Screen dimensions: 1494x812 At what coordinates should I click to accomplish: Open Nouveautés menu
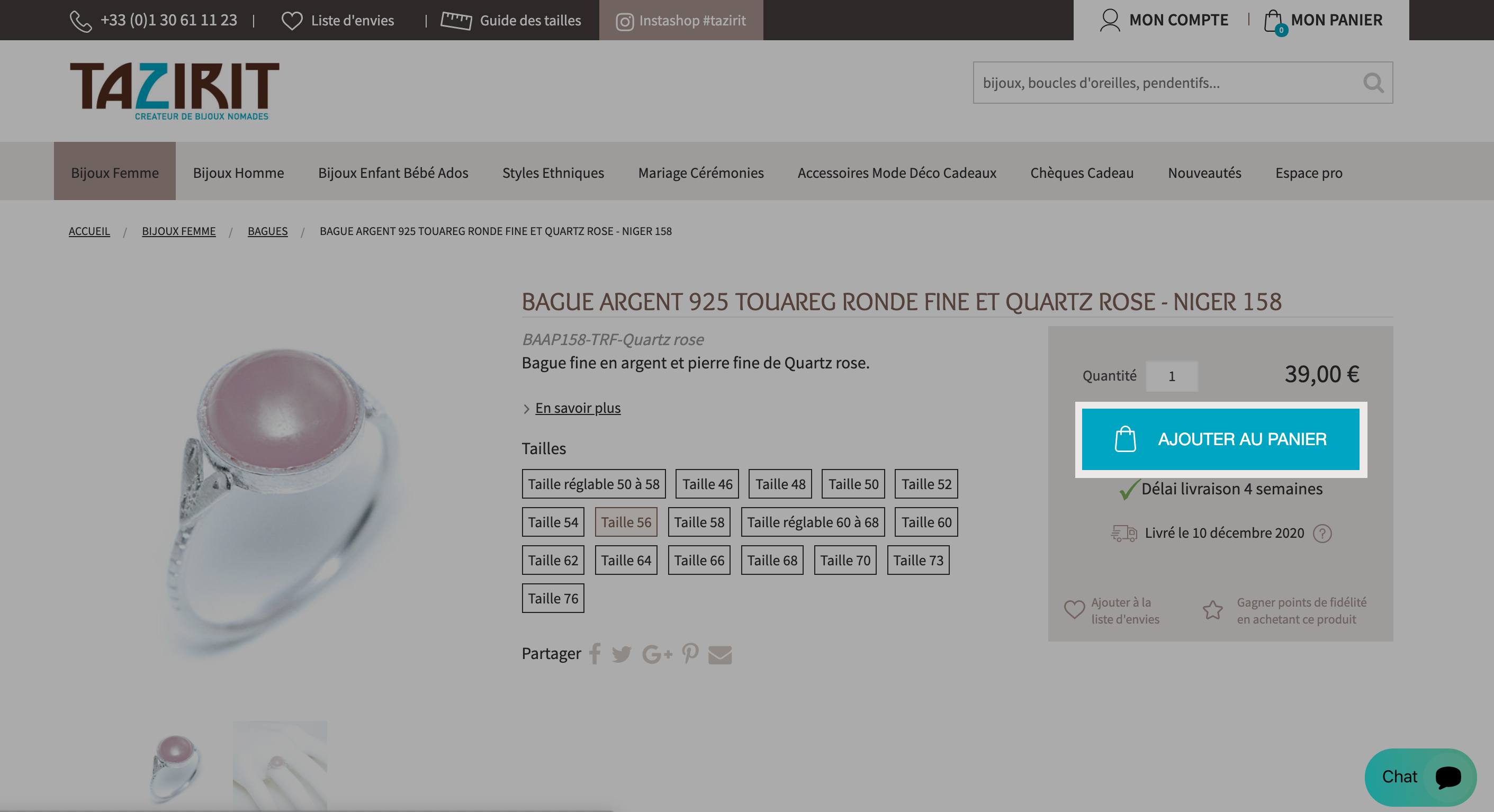1204,172
